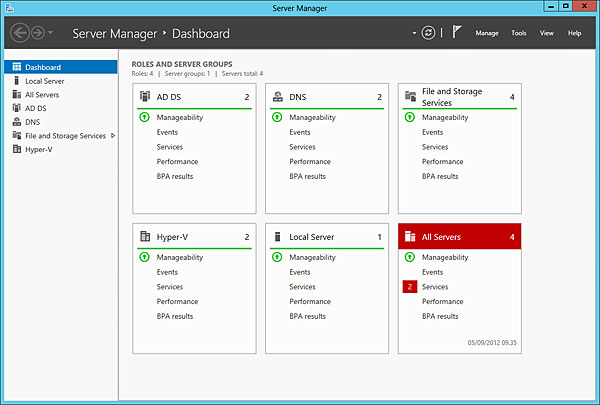Screen dimensions: 600x405
Task: Expand File and Storage Services sidebar arrow
Action: coord(112,136)
